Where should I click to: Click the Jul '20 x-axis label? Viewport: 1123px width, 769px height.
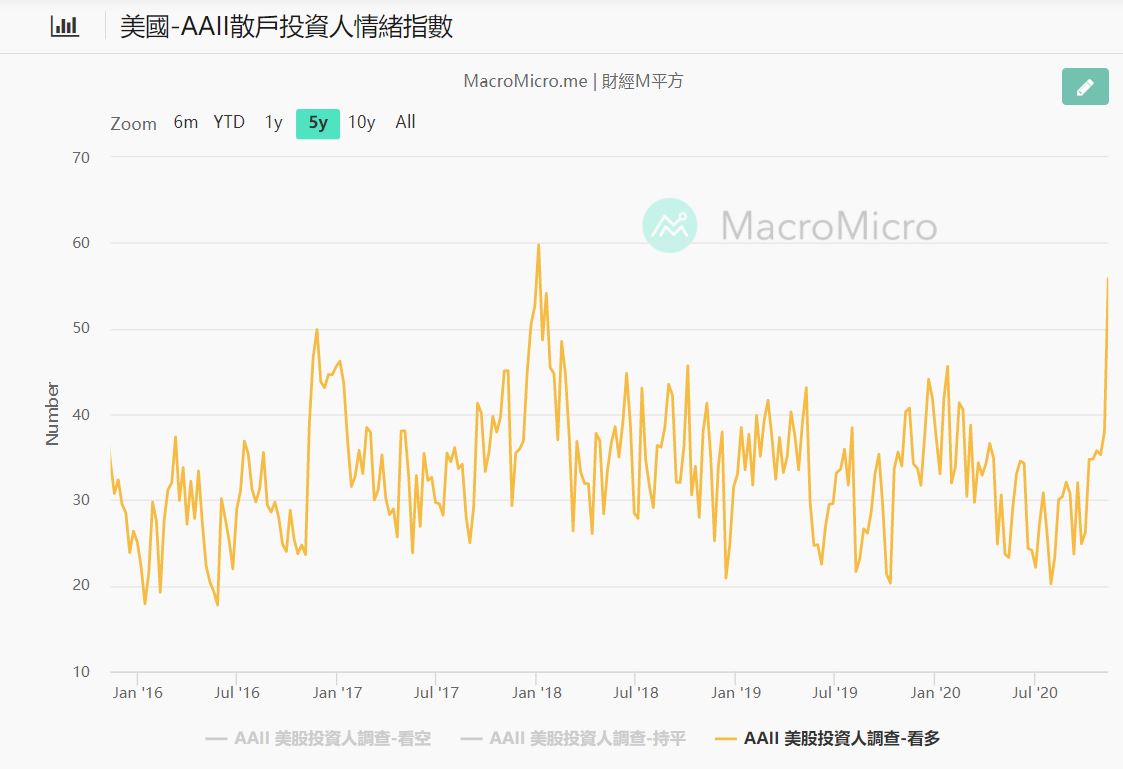1035,692
